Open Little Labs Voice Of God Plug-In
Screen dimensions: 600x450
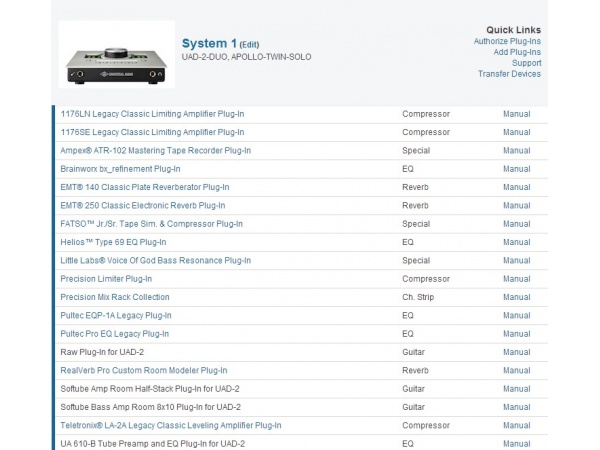(156, 261)
